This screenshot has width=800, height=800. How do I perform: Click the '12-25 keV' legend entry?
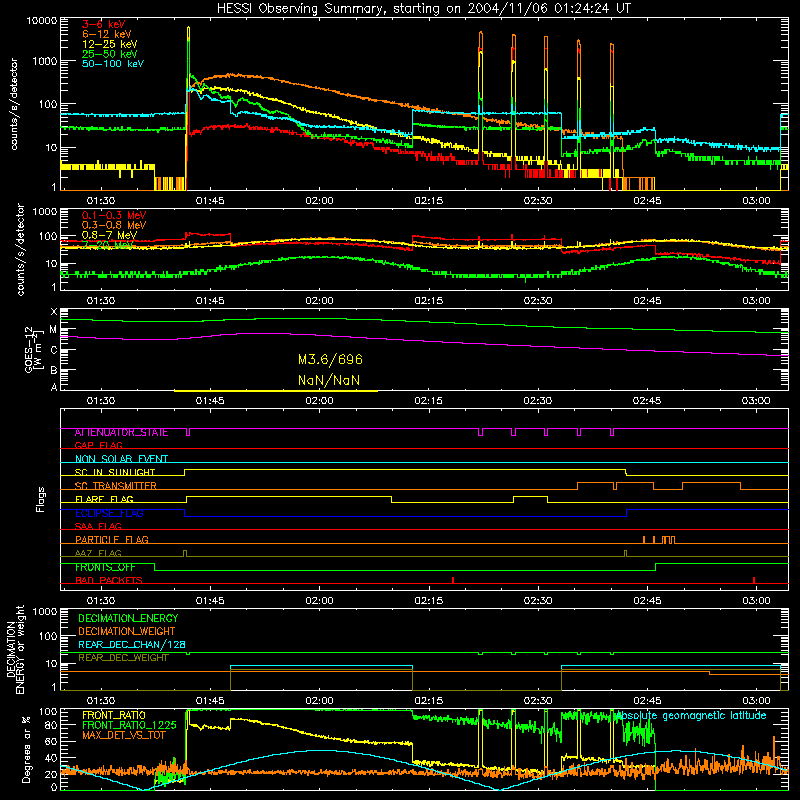pyautogui.click(x=109, y=44)
